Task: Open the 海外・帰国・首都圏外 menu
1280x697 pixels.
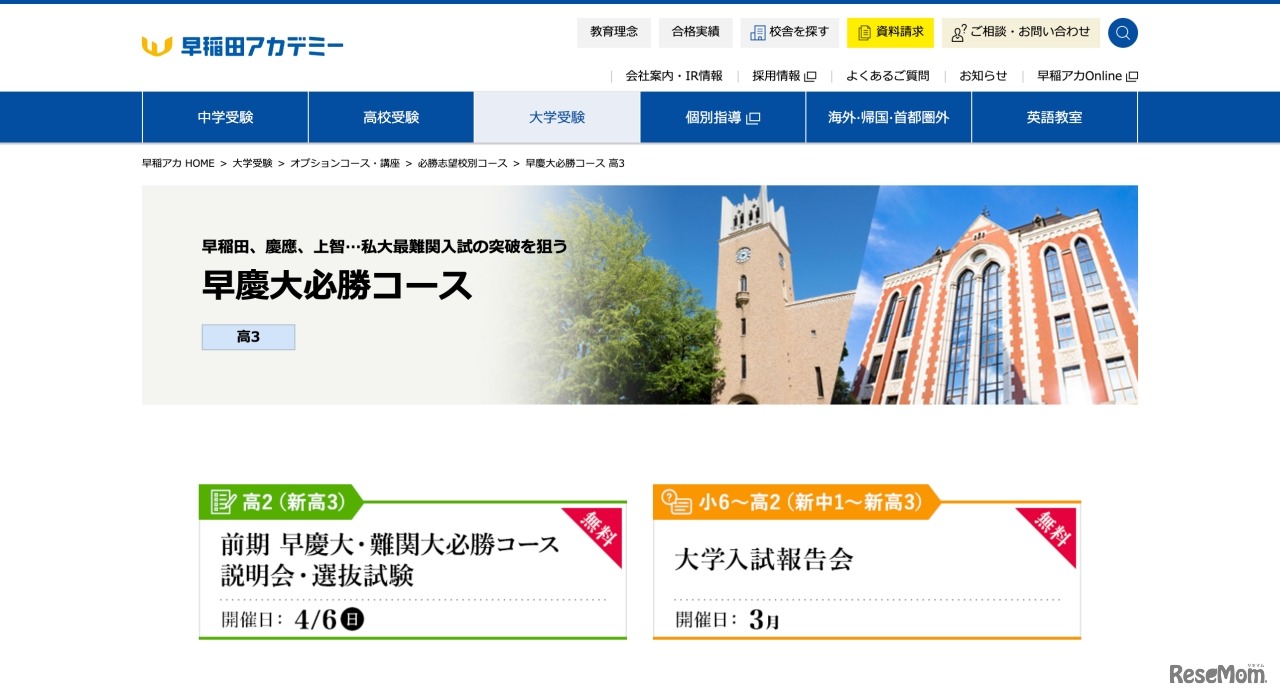Action: point(888,117)
